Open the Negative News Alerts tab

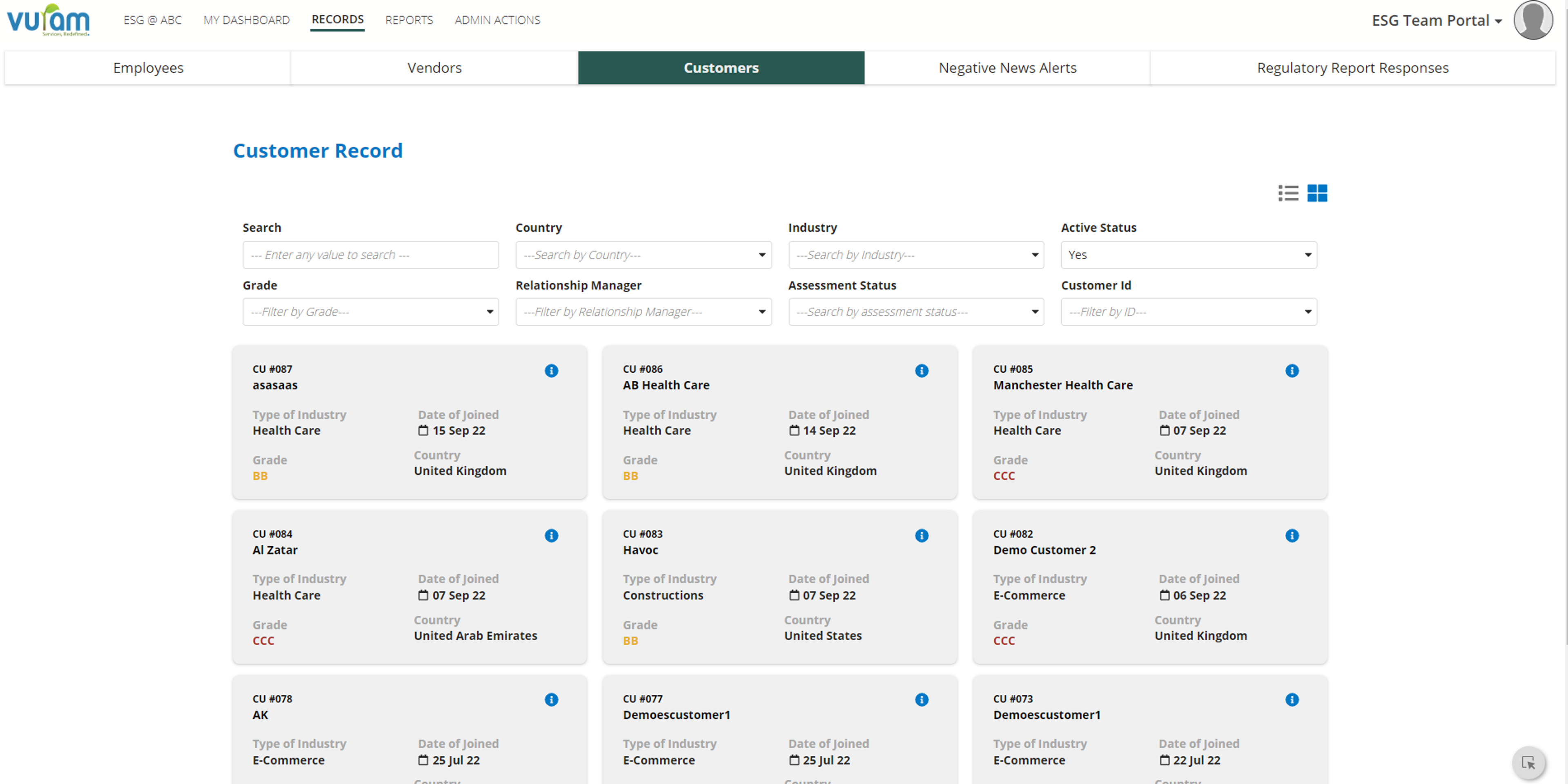click(1007, 67)
